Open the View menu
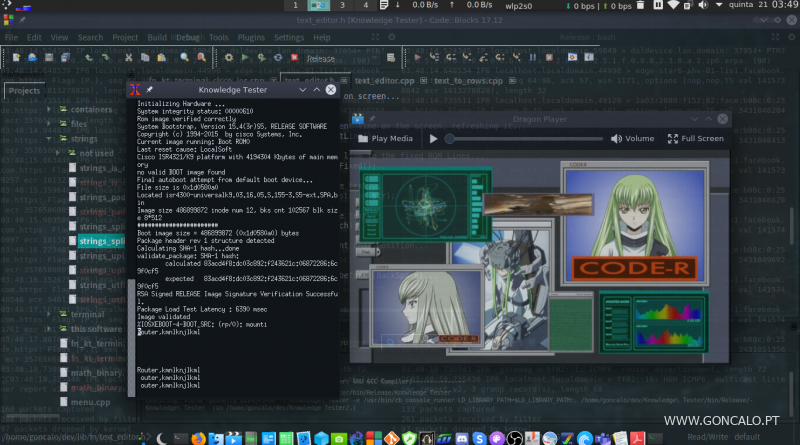The image size is (800, 445). coord(59,37)
